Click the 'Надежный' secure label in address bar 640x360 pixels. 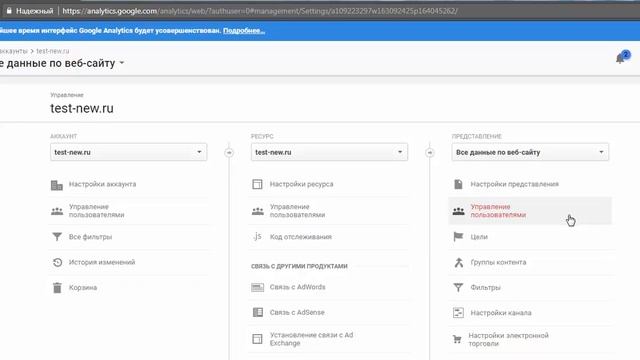(x=35, y=11)
